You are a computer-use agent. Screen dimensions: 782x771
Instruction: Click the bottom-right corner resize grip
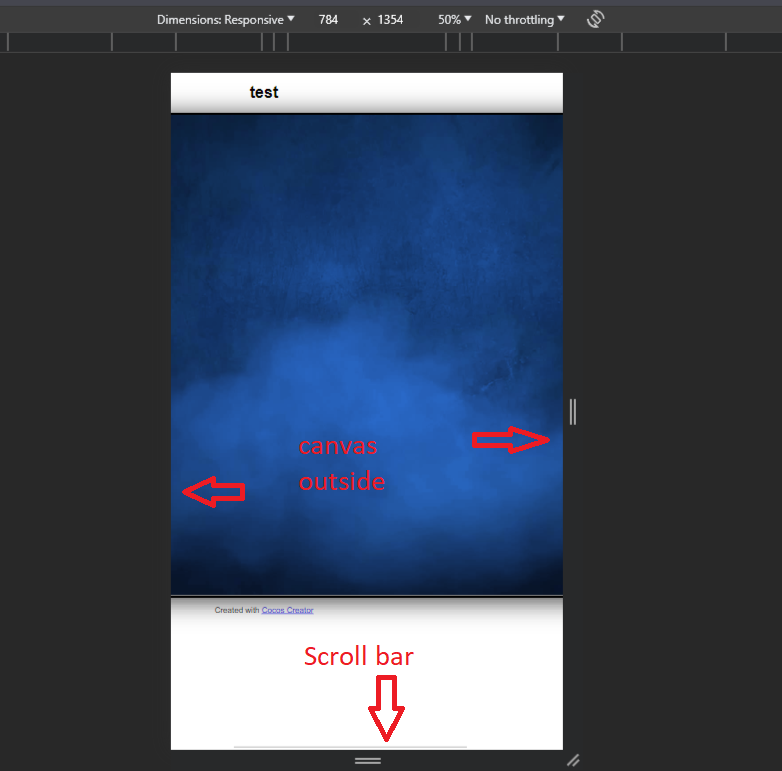(x=573, y=760)
